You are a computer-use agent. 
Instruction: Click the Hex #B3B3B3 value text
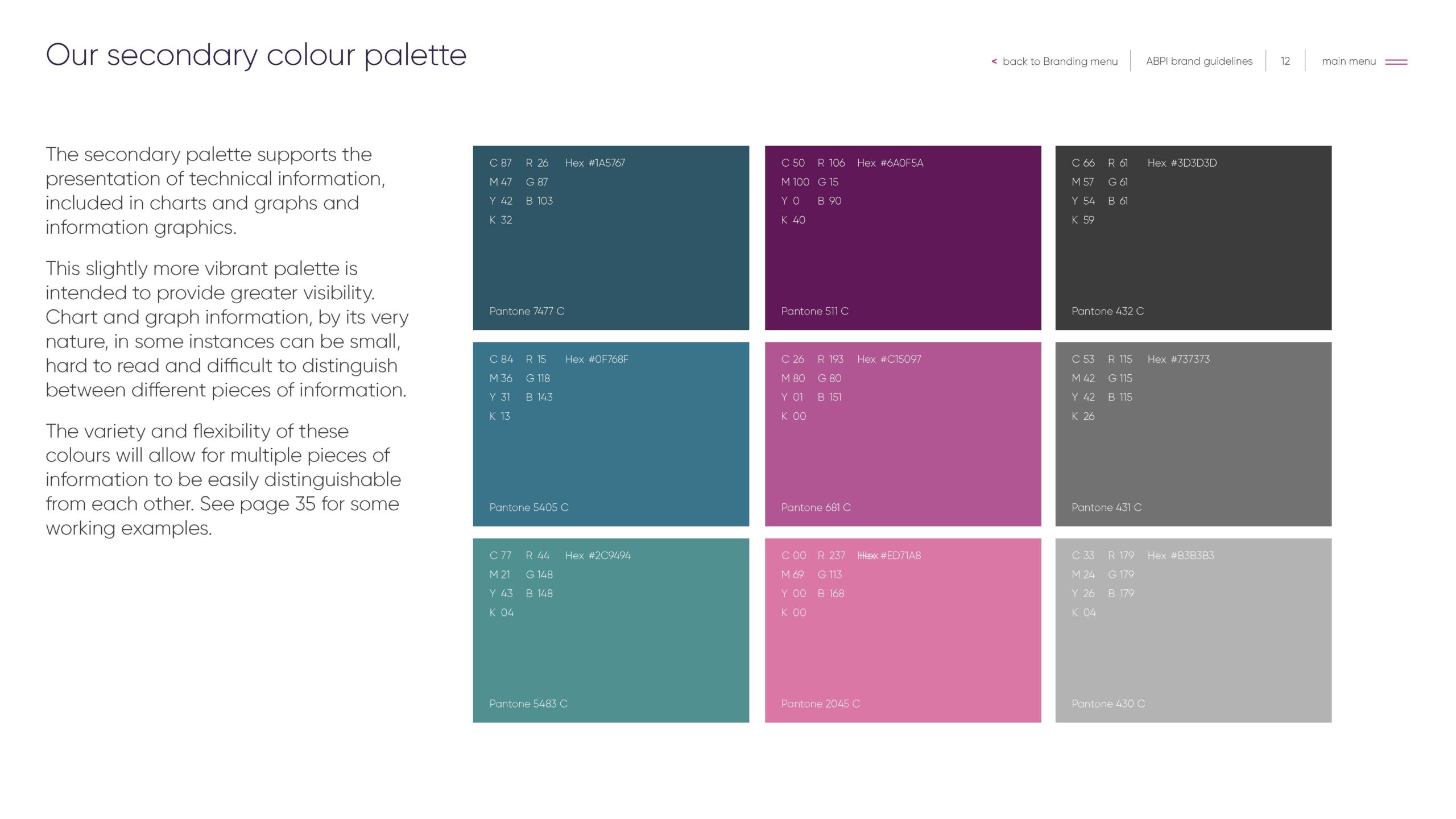[x=1181, y=556]
